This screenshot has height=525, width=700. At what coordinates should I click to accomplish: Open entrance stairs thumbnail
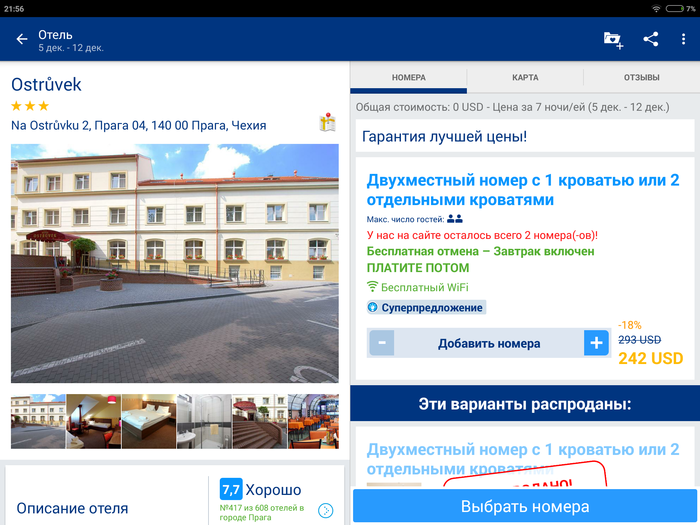pyautogui.click(x=259, y=421)
